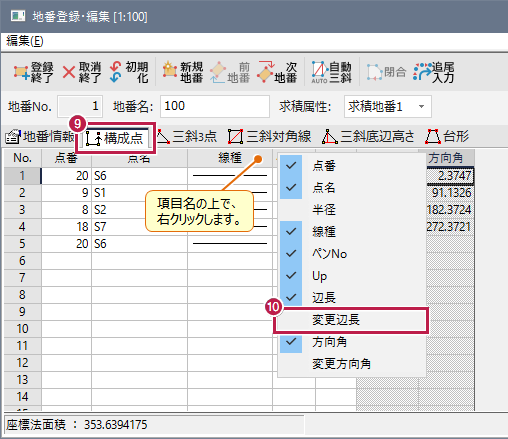Screen dimensions: 508x439
Task: Click the 登録終了 toolbar icon
Action: [x=33, y=72]
